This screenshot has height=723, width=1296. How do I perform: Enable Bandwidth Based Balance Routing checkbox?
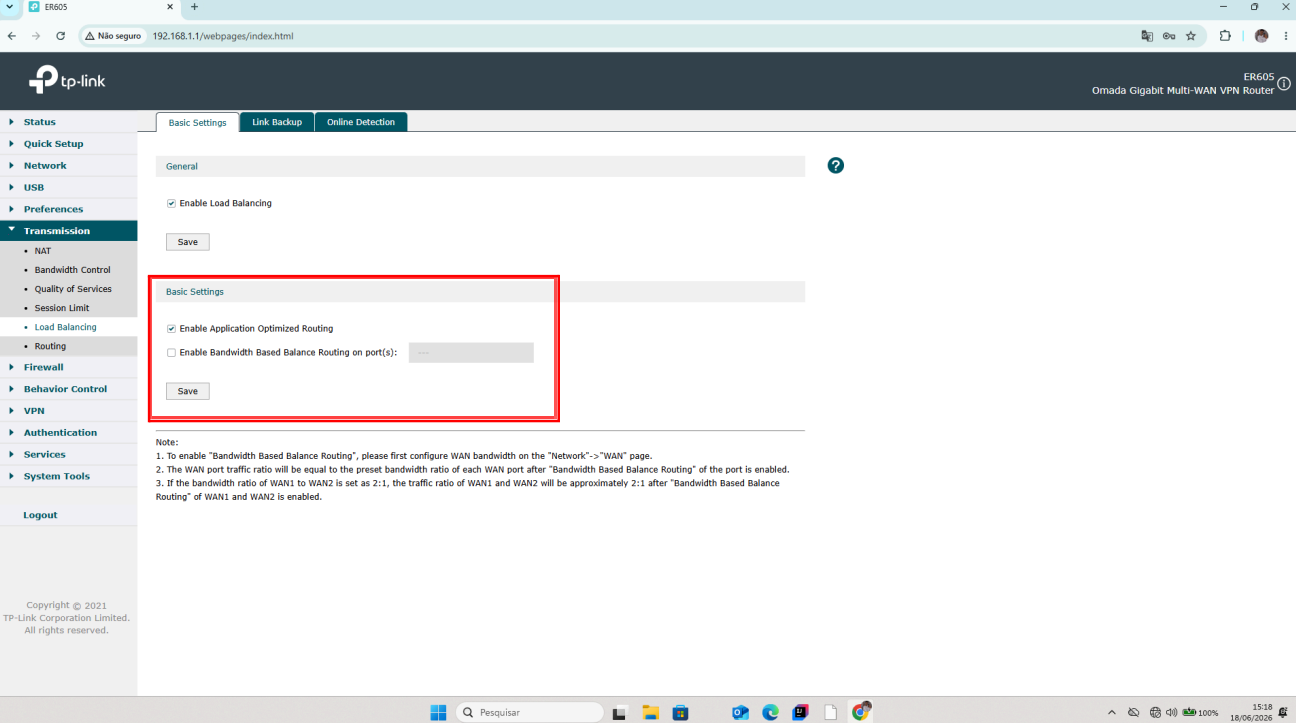pos(171,352)
